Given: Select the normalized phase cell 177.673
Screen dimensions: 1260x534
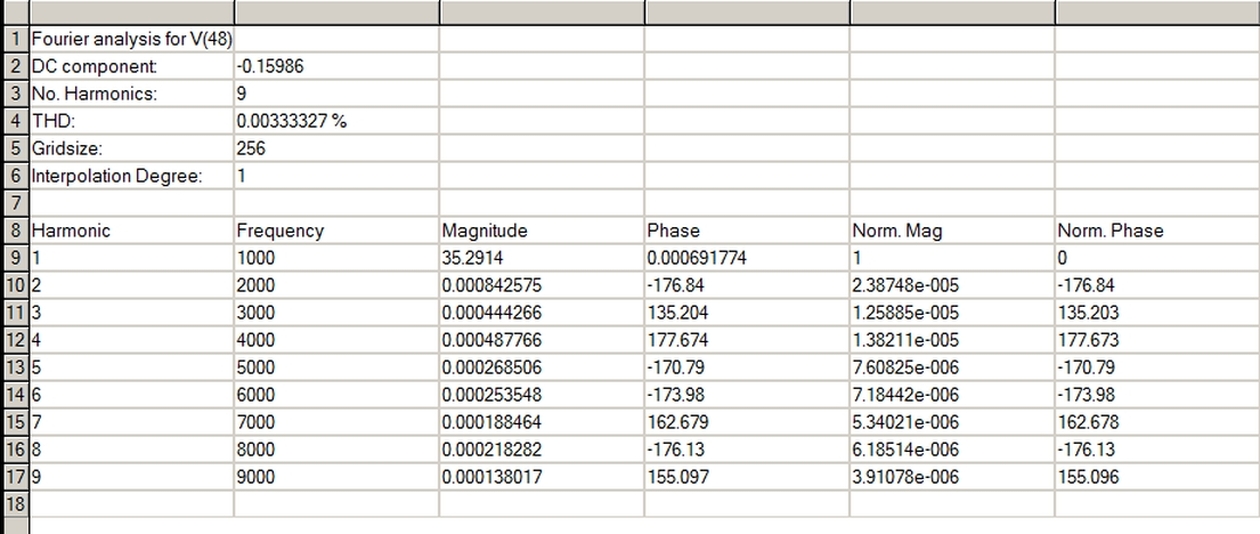Looking at the screenshot, I should 1158,340.
